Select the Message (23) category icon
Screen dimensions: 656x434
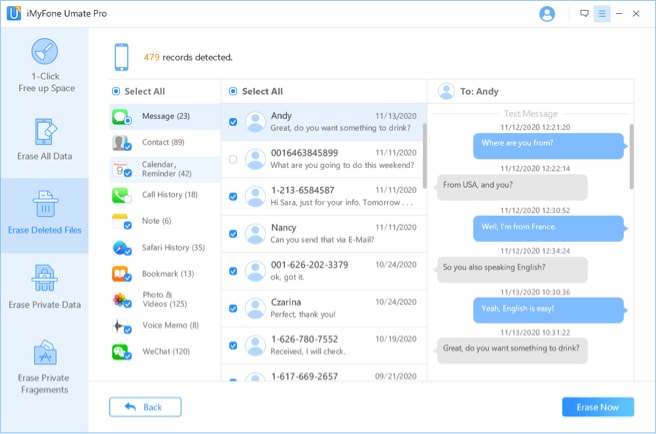(x=122, y=117)
